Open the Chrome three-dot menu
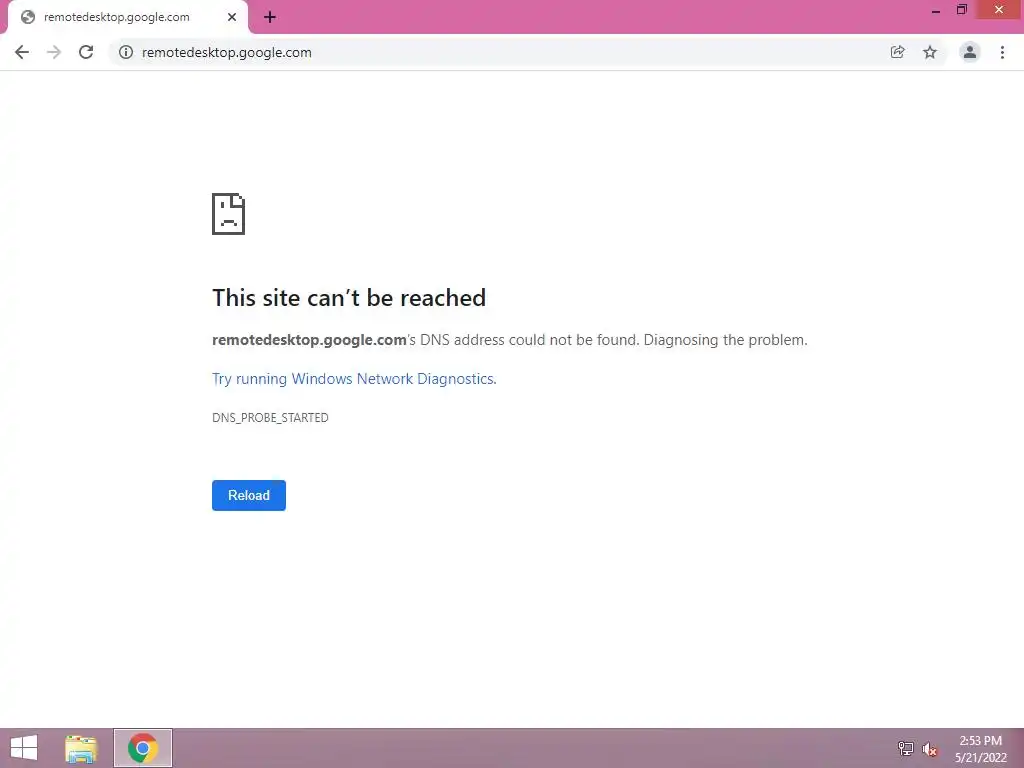Viewport: 1024px width, 768px height. click(1002, 52)
